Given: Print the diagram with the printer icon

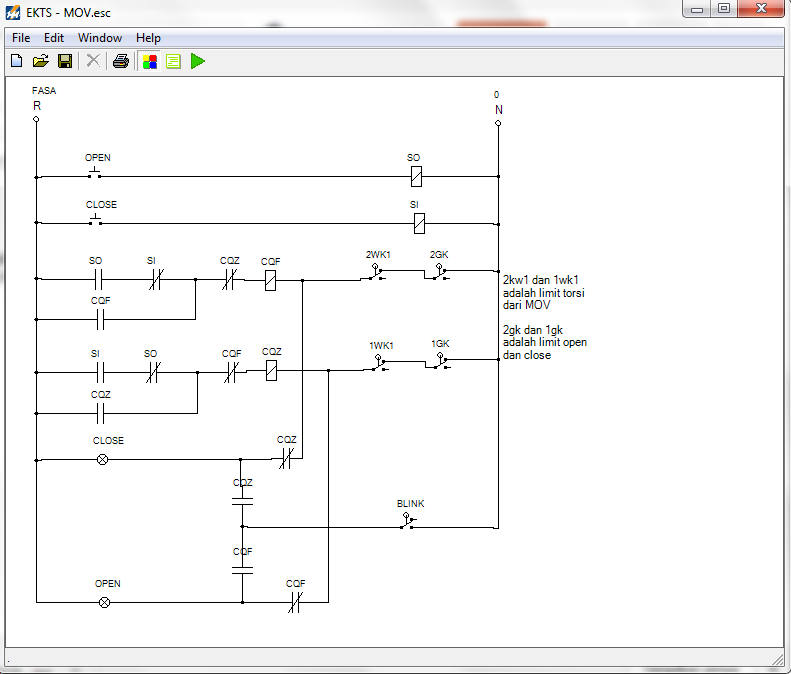Looking at the screenshot, I should click(121, 61).
